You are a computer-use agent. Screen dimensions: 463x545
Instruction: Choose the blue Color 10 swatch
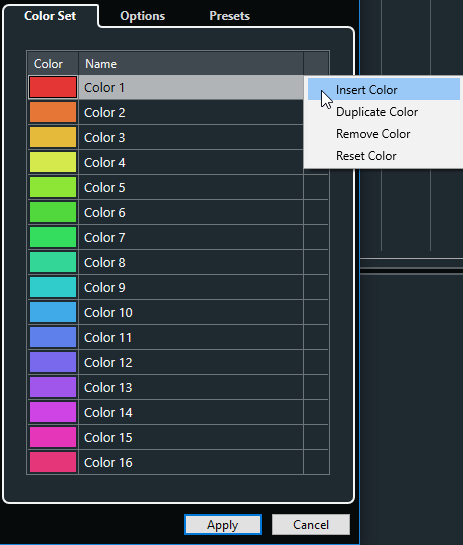coord(53,312)
